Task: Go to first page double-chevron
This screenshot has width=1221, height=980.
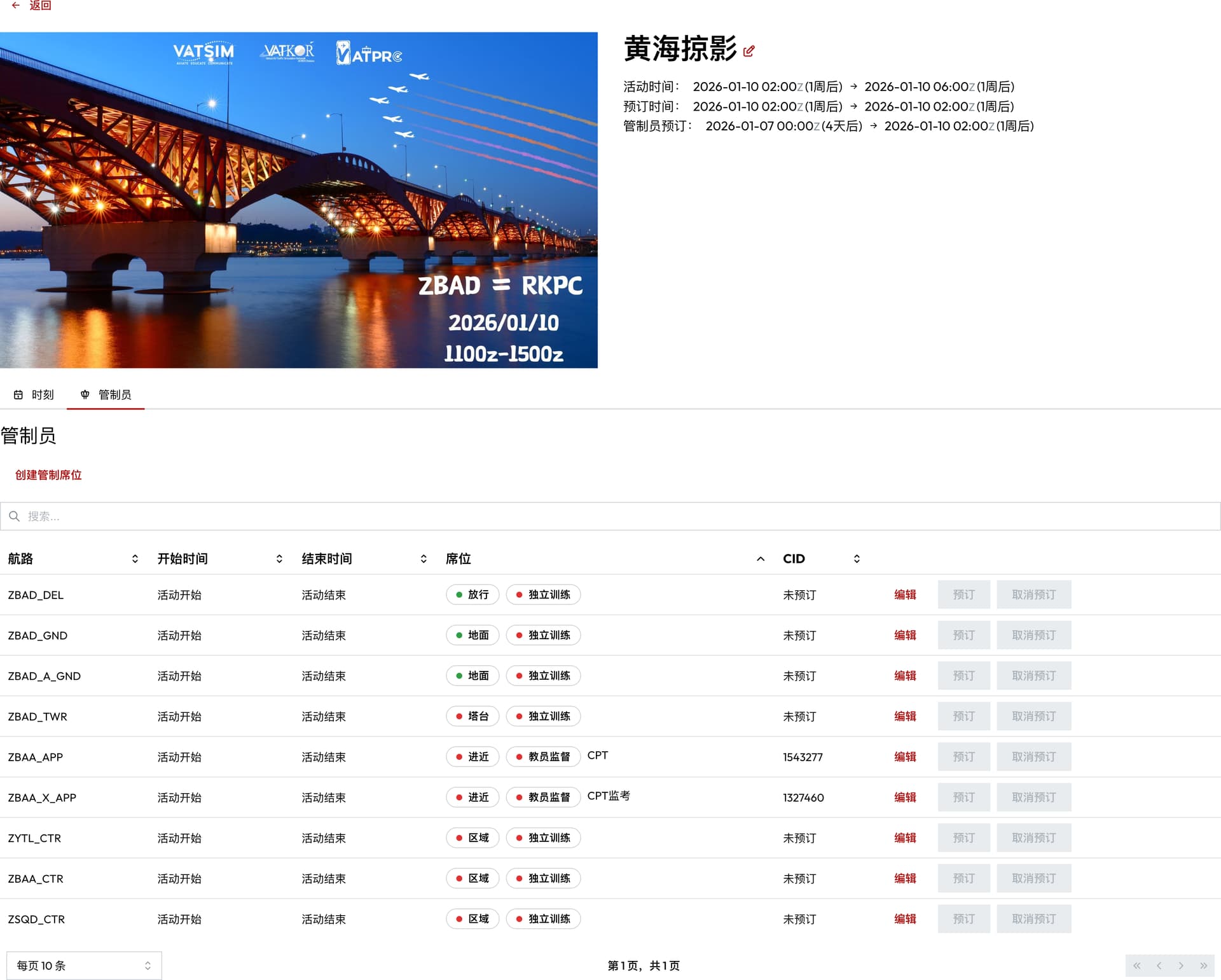Action: coord(1136,966)
